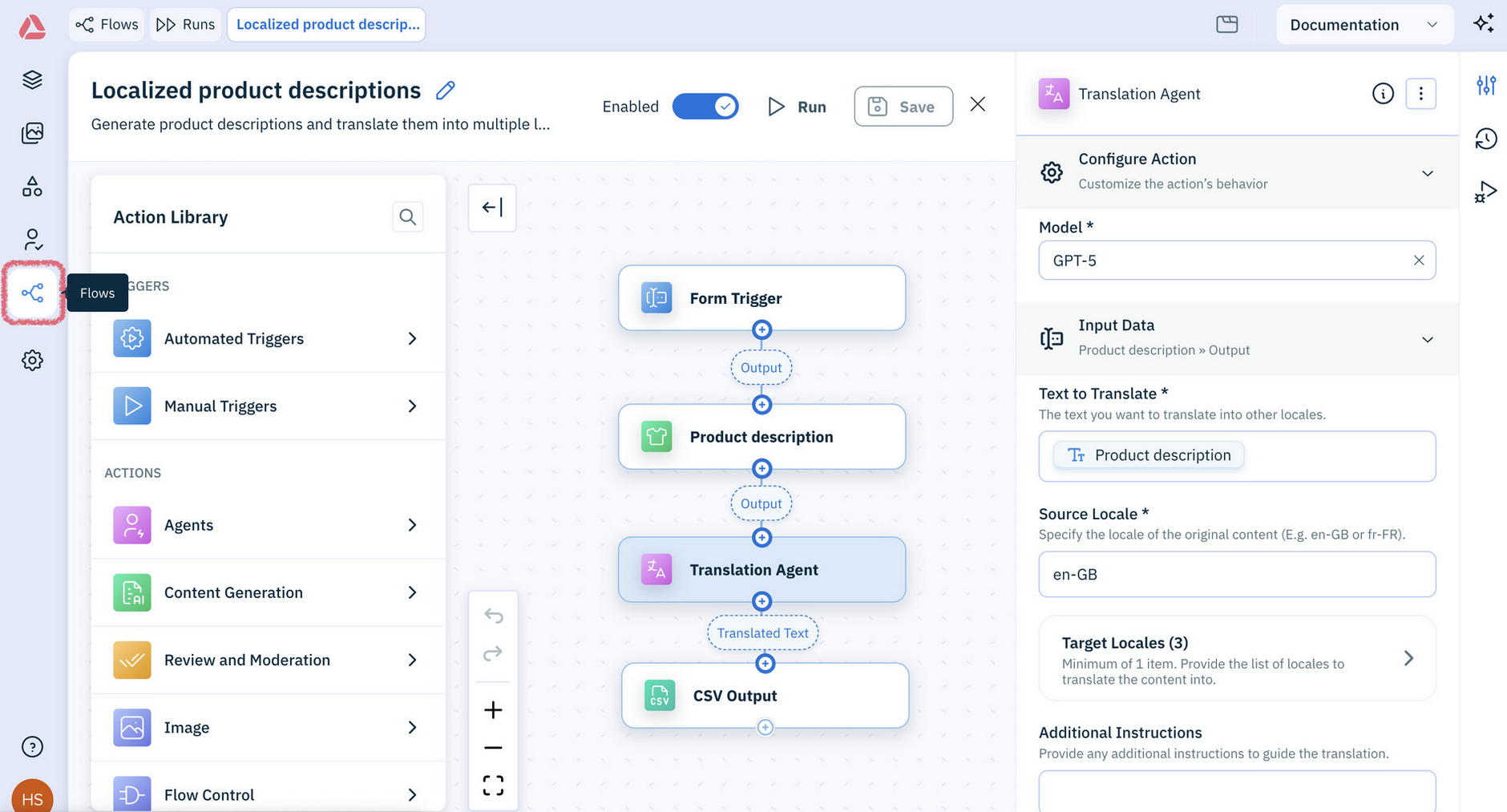This screenshot has width=1507, height=812.
Task: Open the image gallery sidebar icon
Action: tap(32, 133)
